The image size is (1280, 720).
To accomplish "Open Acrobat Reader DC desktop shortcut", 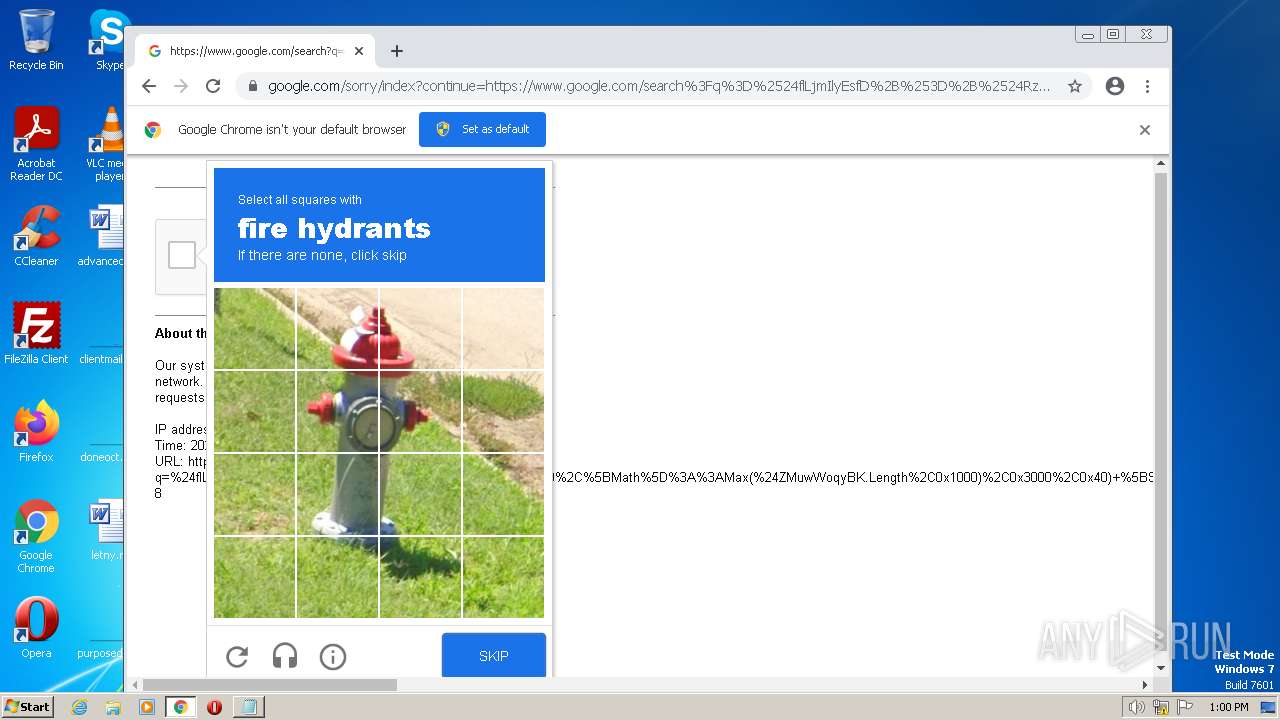I will click(x=36, y=144).
